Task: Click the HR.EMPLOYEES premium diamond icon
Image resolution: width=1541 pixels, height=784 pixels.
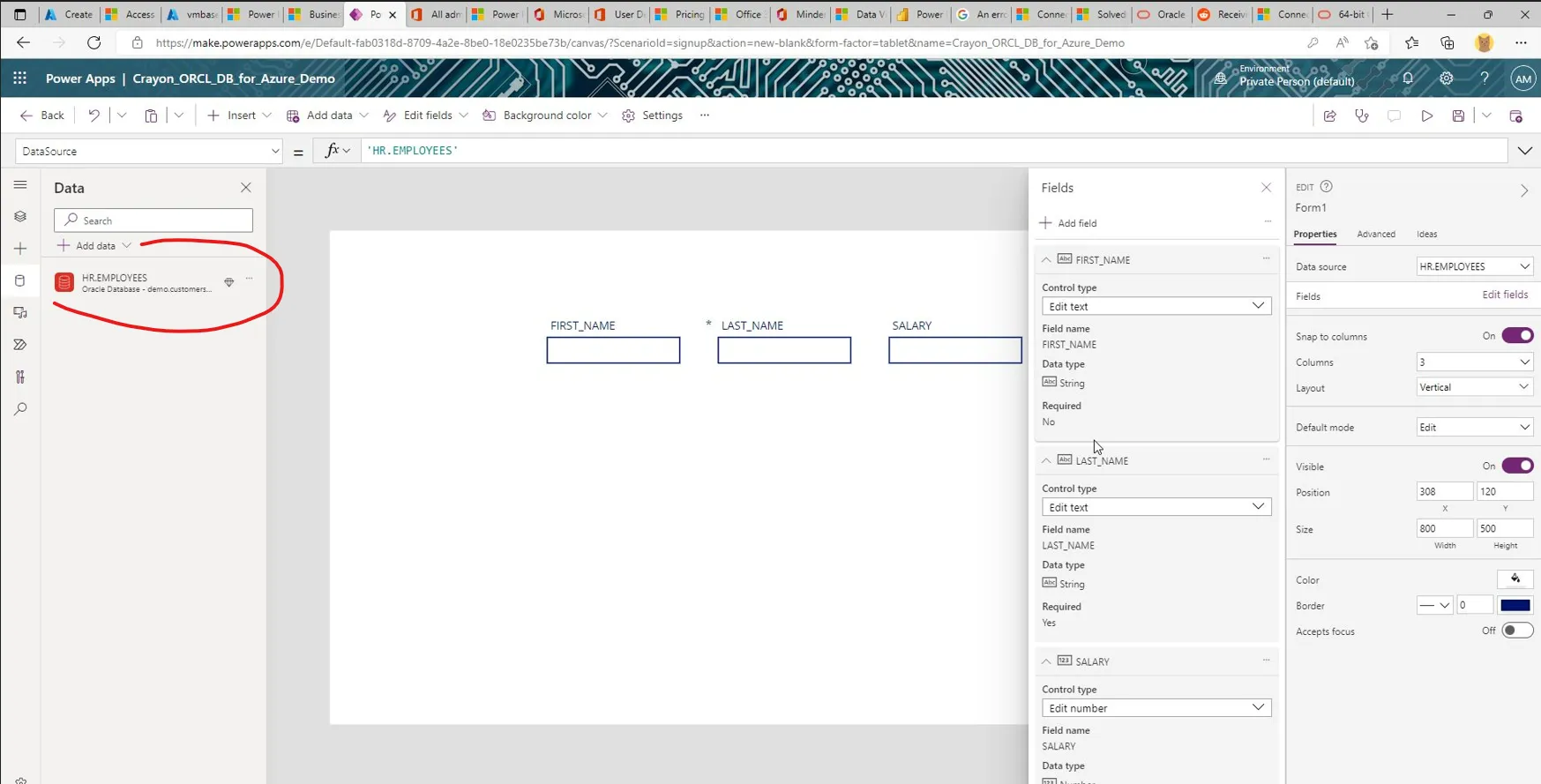Action: (229, 282)
